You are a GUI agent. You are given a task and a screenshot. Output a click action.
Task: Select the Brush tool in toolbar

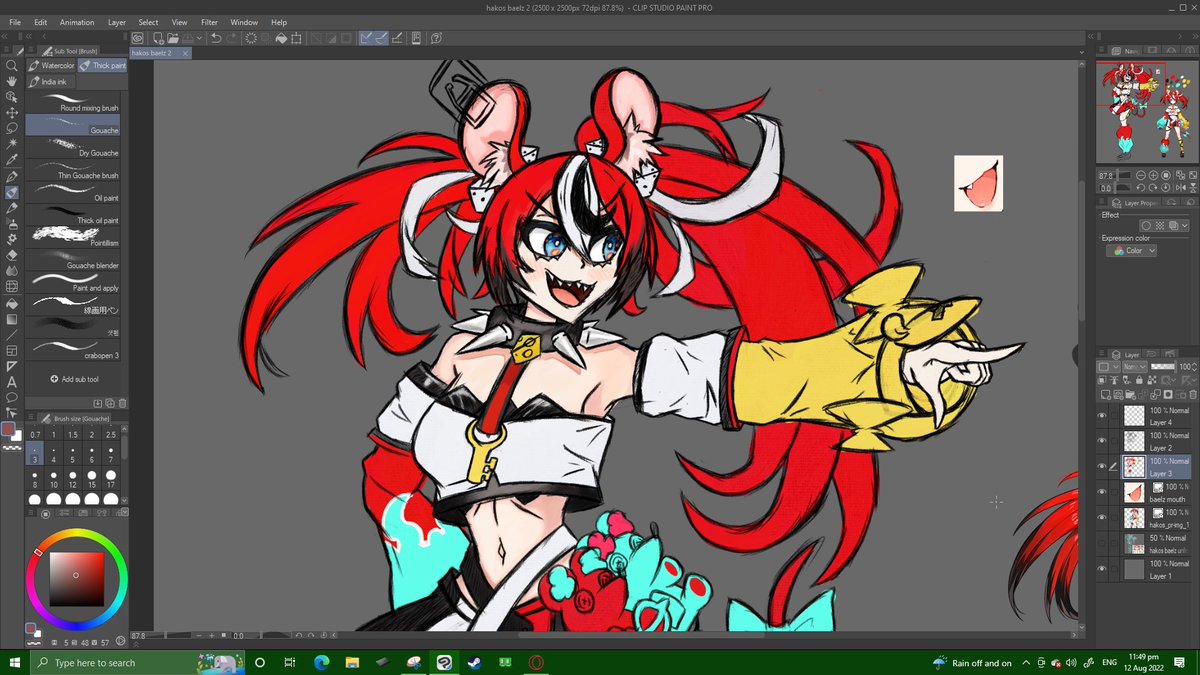click(12, 193)
